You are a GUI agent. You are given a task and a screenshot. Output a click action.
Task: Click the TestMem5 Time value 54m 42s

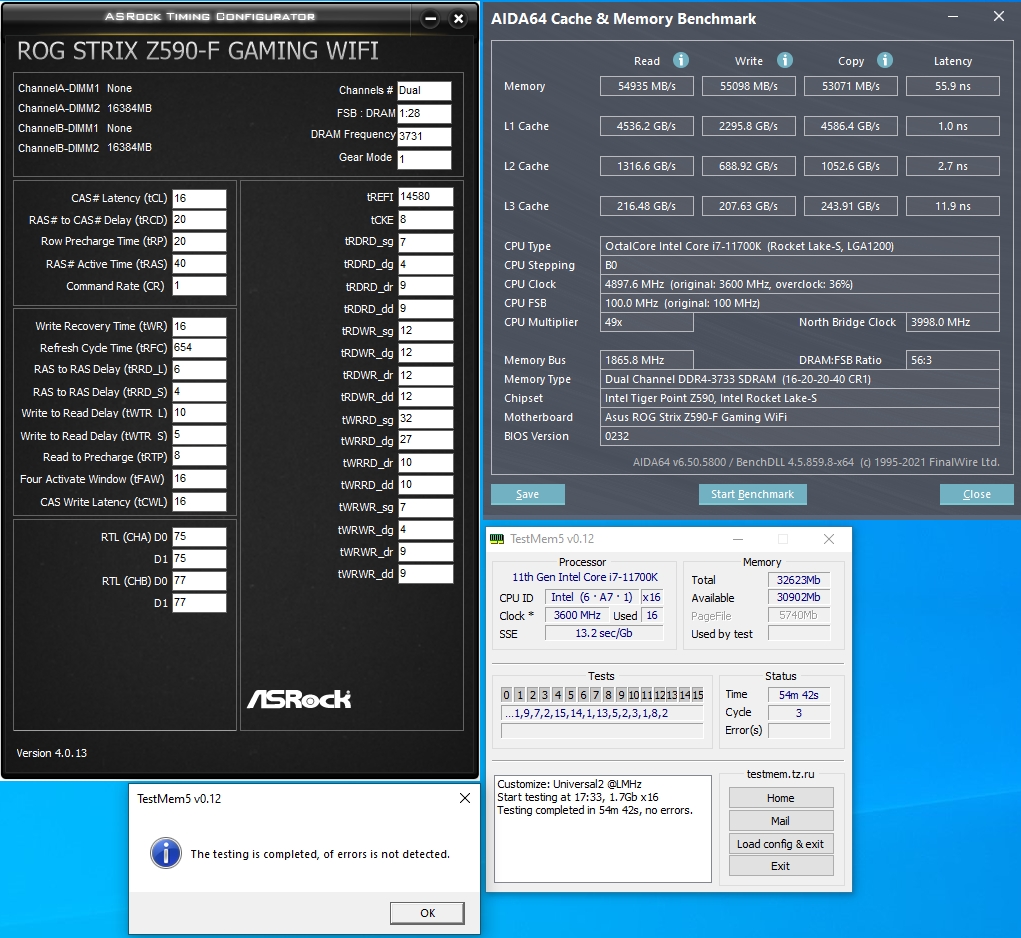pos(799,695)
